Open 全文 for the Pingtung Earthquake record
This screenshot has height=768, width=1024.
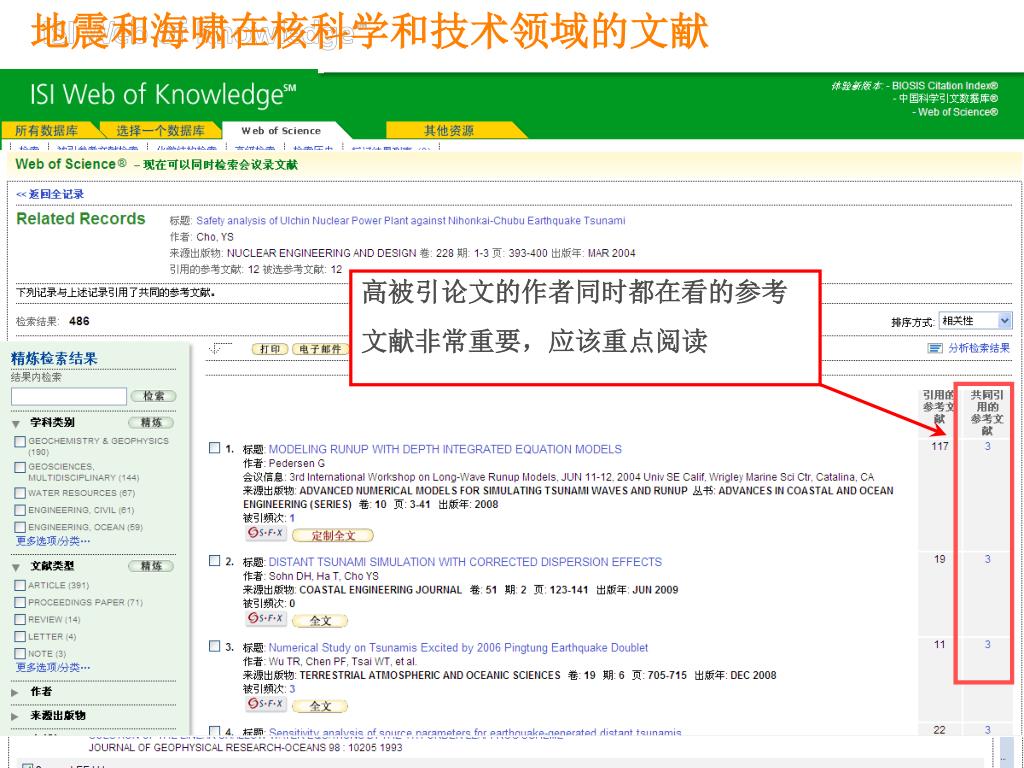coord(320,706)
